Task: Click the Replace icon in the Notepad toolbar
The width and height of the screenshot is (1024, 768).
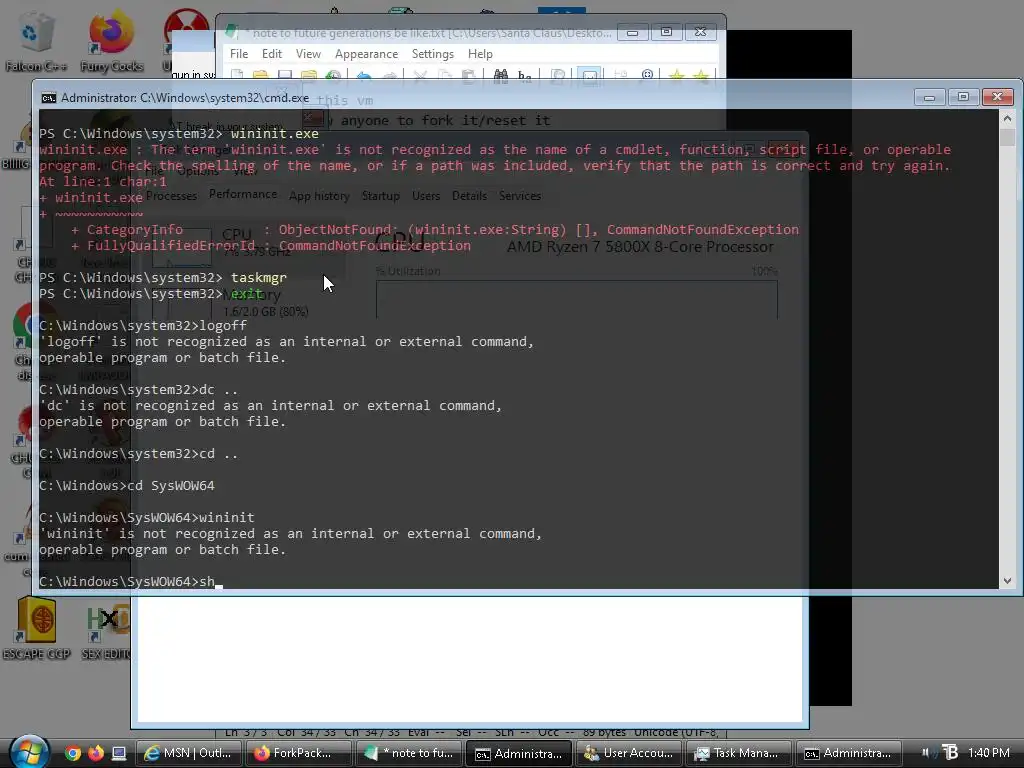Action: click(x=525, y=75)
